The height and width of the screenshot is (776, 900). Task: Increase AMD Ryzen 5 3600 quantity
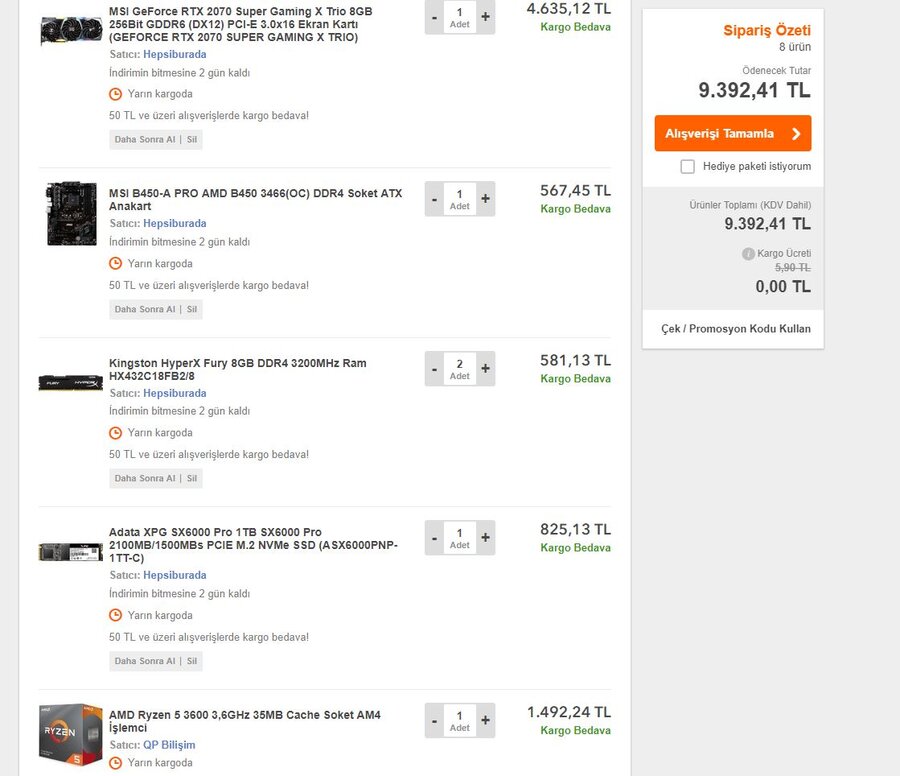coord(486,720)
